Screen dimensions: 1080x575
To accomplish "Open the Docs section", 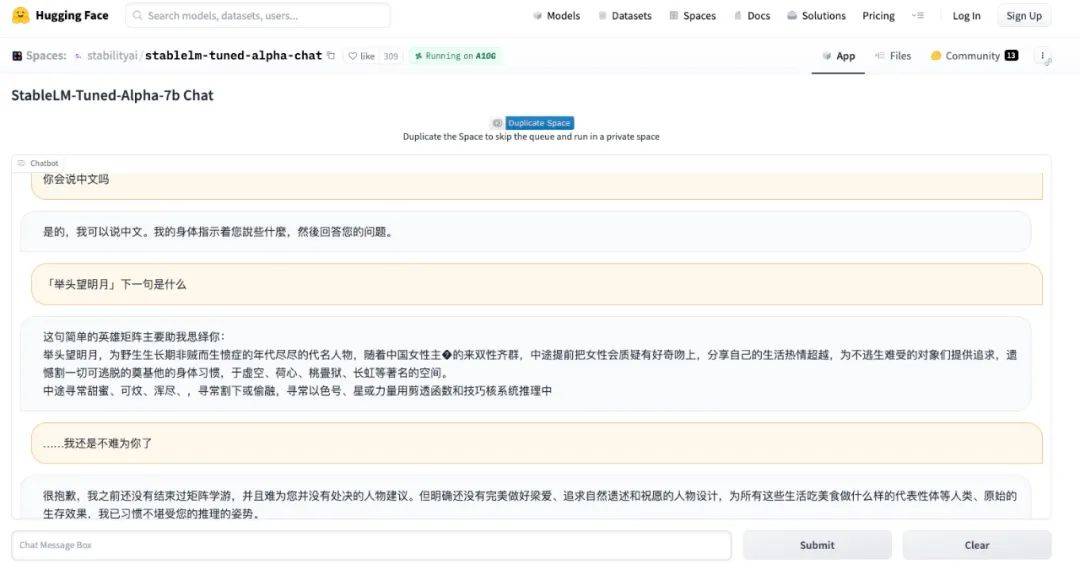I will 751,16.
